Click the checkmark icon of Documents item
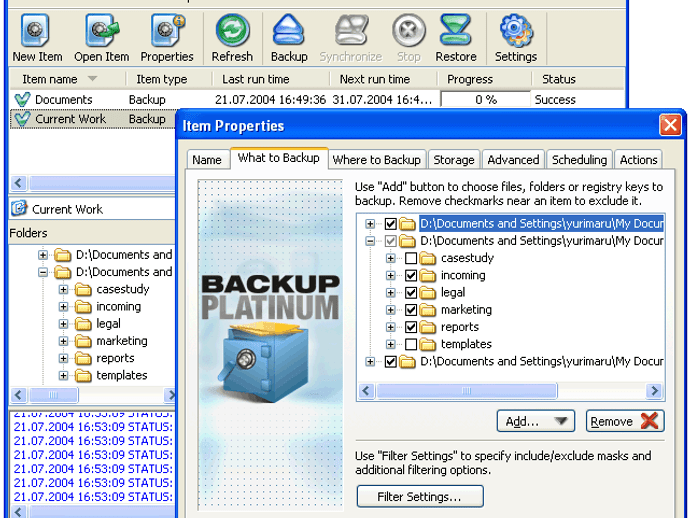 click(22, 99)
